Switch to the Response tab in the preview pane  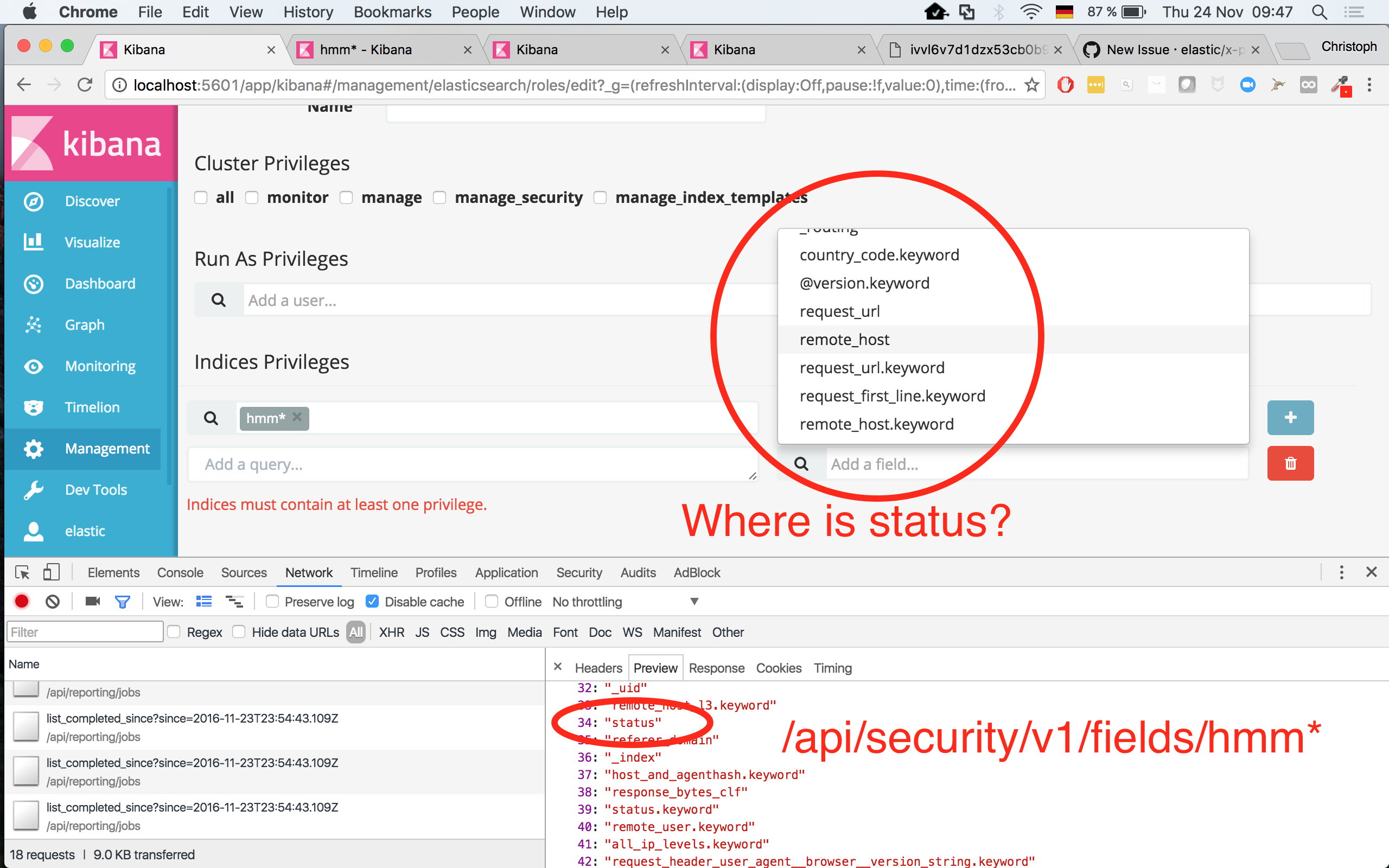click(x=716, y=668)
